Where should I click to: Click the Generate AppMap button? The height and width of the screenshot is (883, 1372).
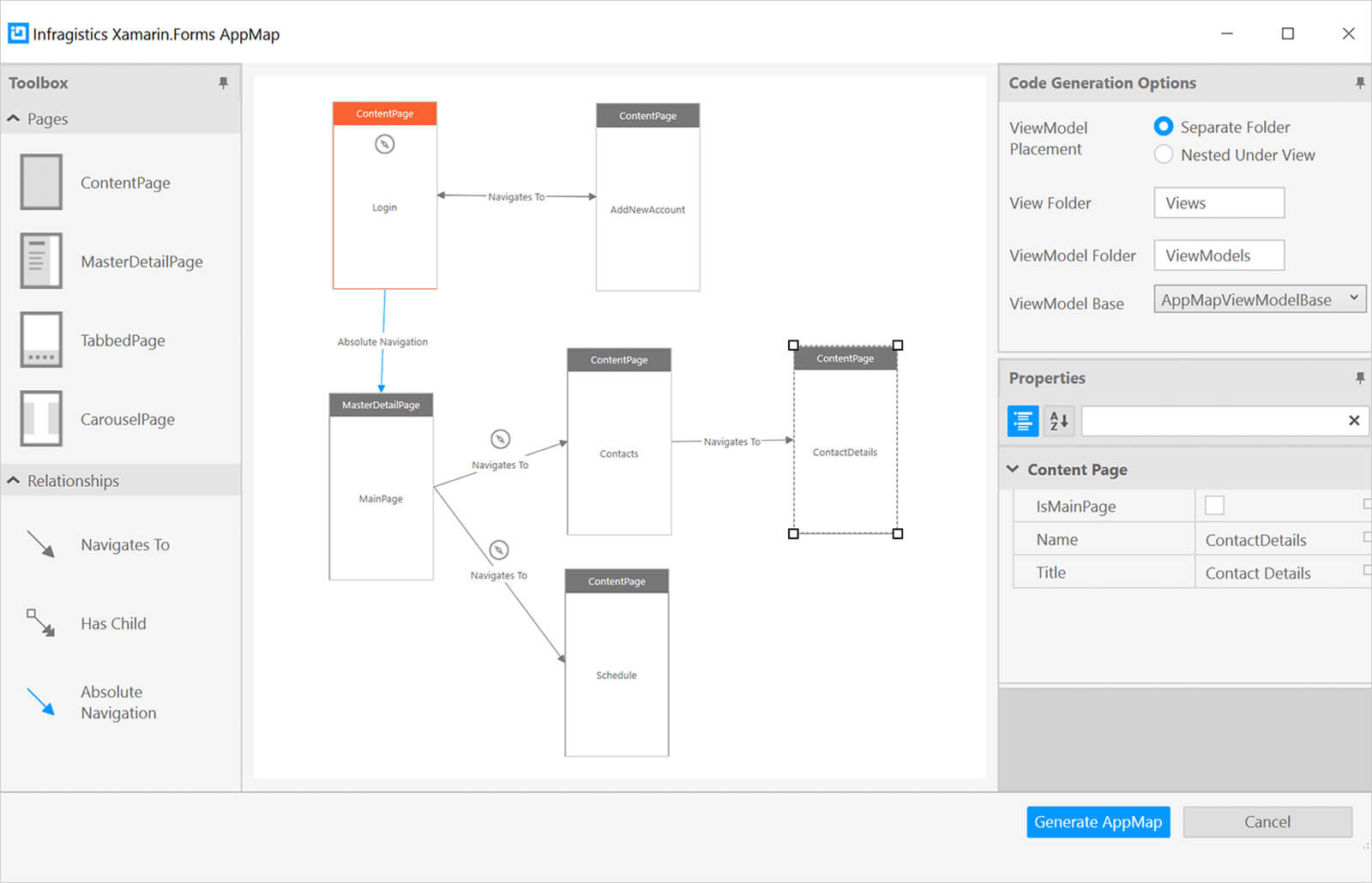[x=1098, y=822]
